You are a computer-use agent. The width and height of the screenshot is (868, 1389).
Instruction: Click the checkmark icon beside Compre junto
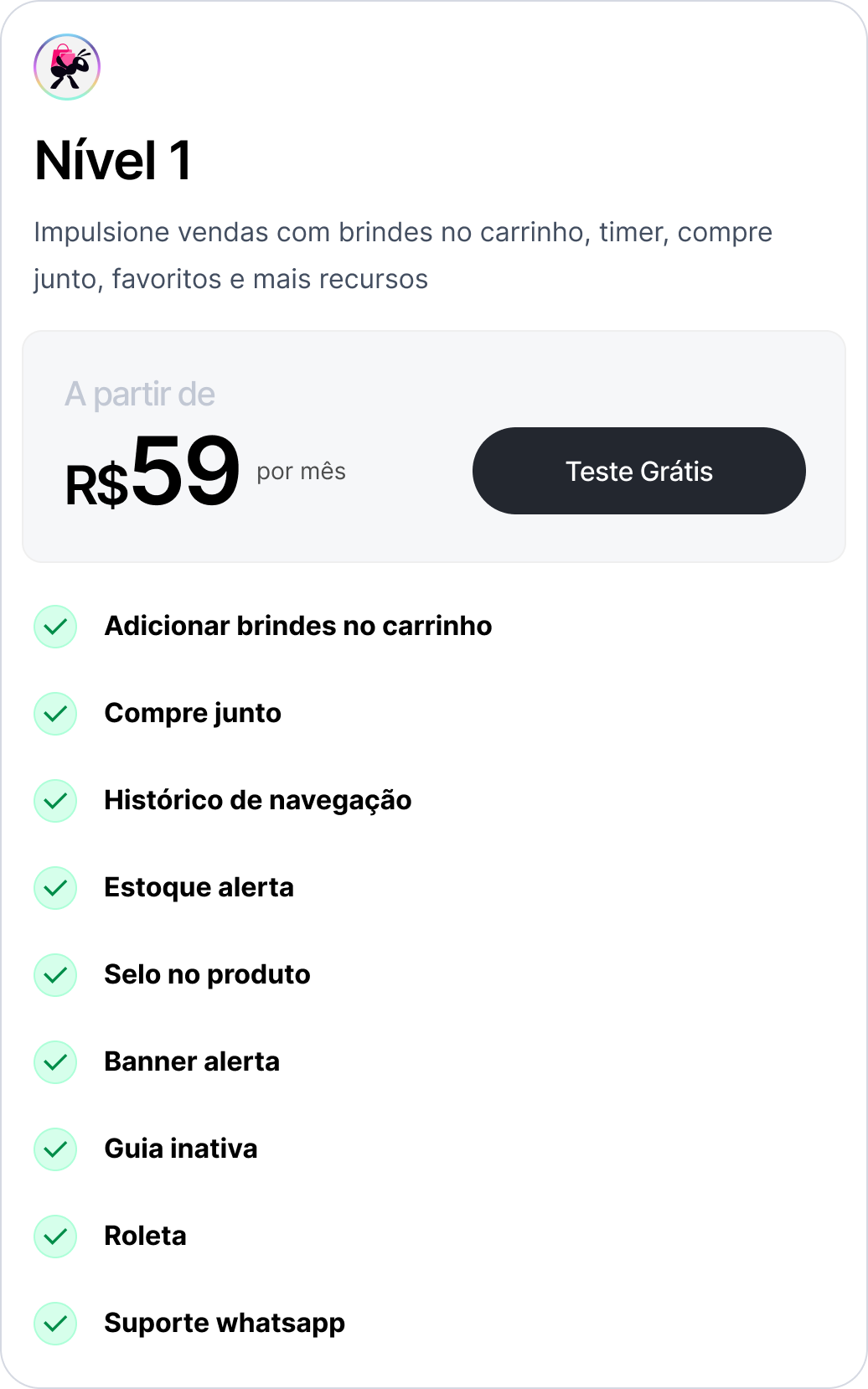pyautogui.click(x=55, y=714)
